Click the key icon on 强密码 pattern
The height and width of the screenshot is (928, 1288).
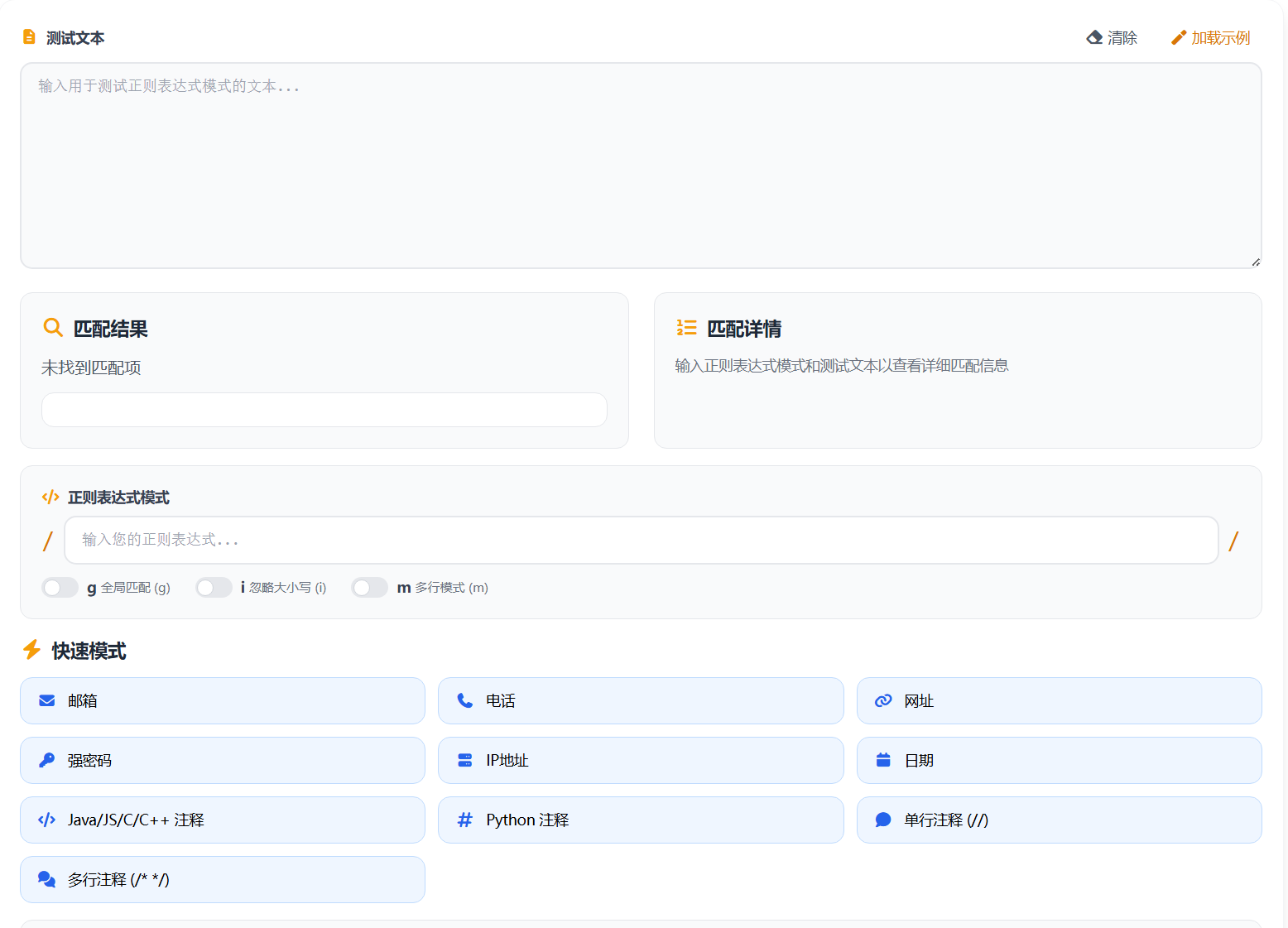47,760
